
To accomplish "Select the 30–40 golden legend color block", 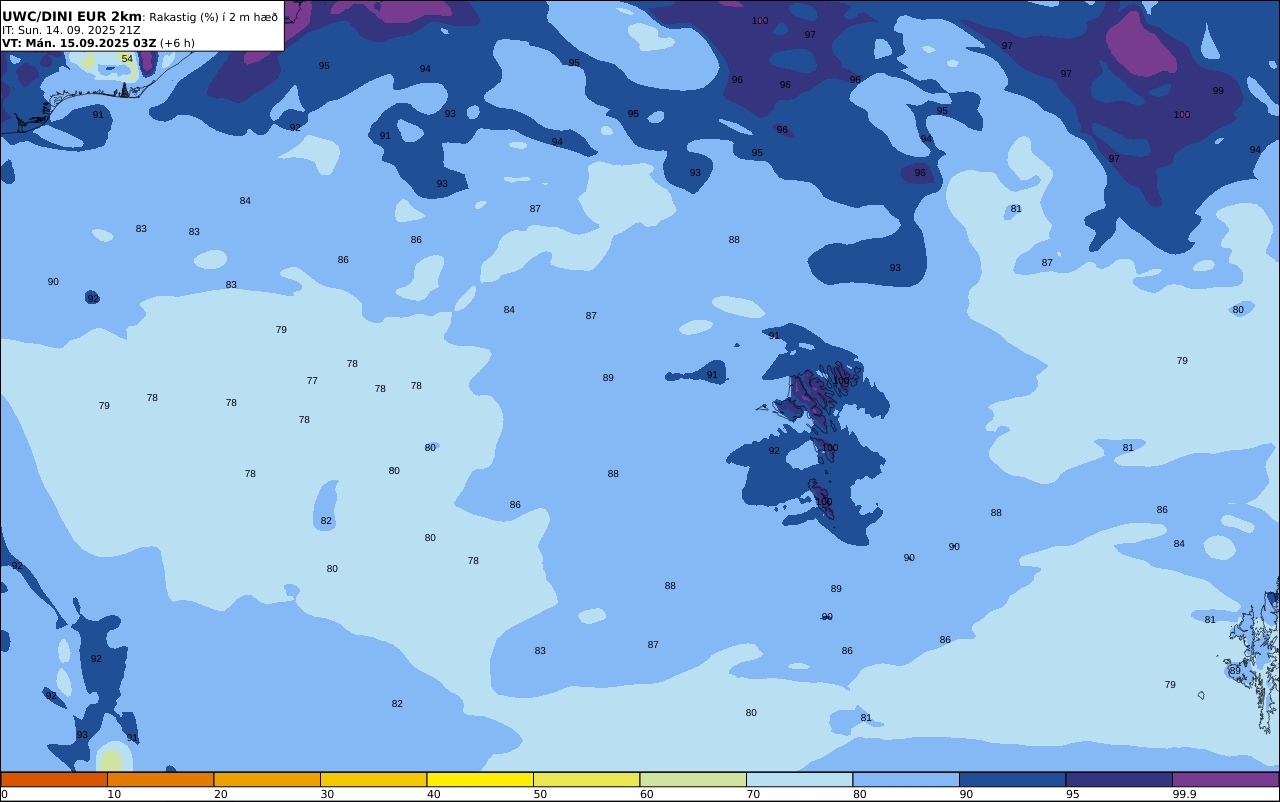I will pos(373,779).
